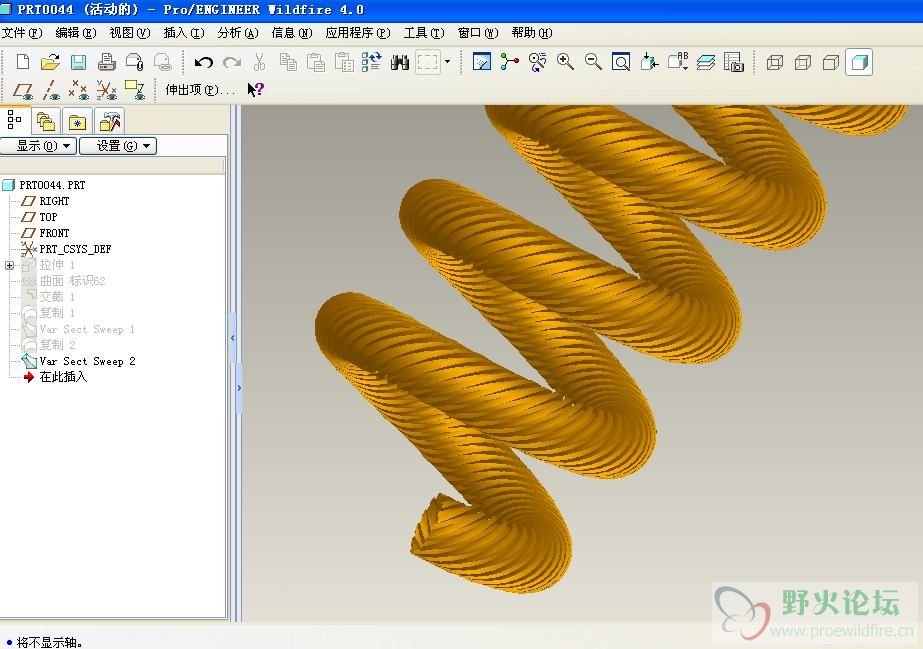Screen dimensions: 923x649
Task: Open the binoculars Find tool
Action: (x=400, y=62)
